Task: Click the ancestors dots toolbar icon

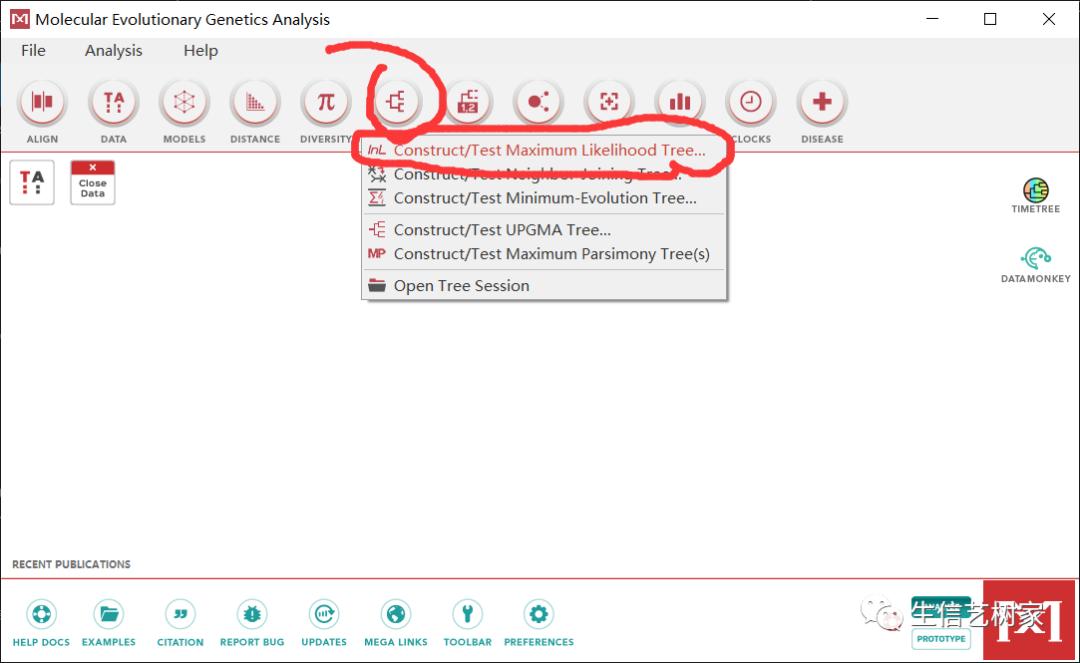Action: coord(539,102)
